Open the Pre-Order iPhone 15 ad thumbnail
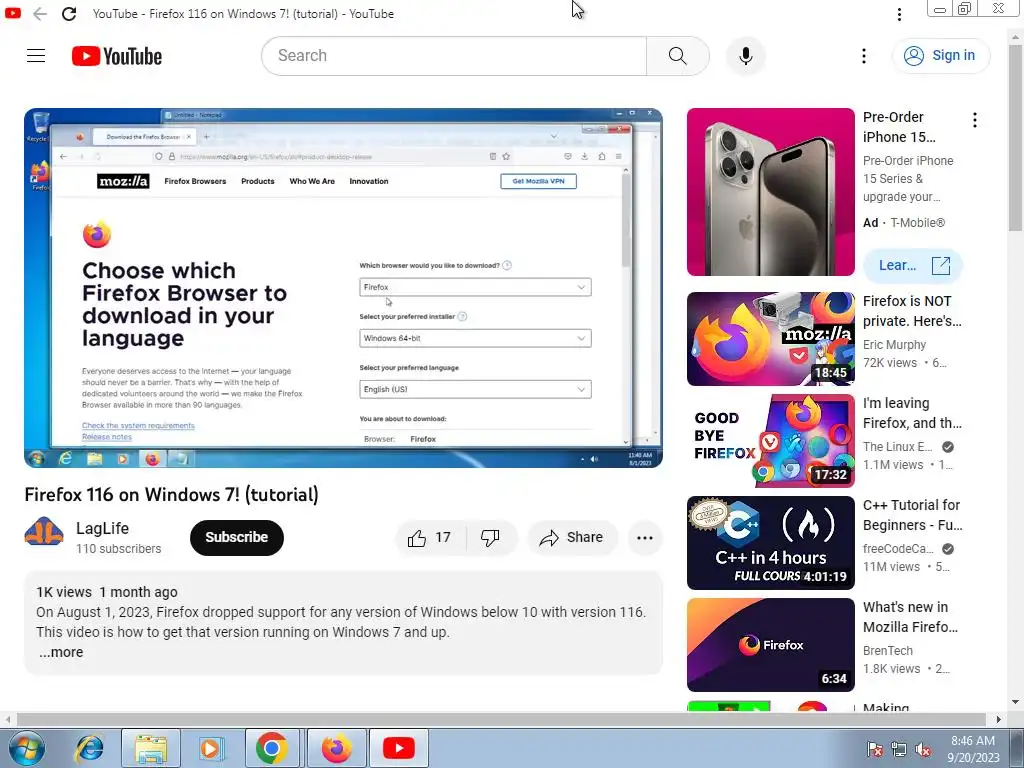The width and height of the screenshot is (1024, 768). (771, 192)
